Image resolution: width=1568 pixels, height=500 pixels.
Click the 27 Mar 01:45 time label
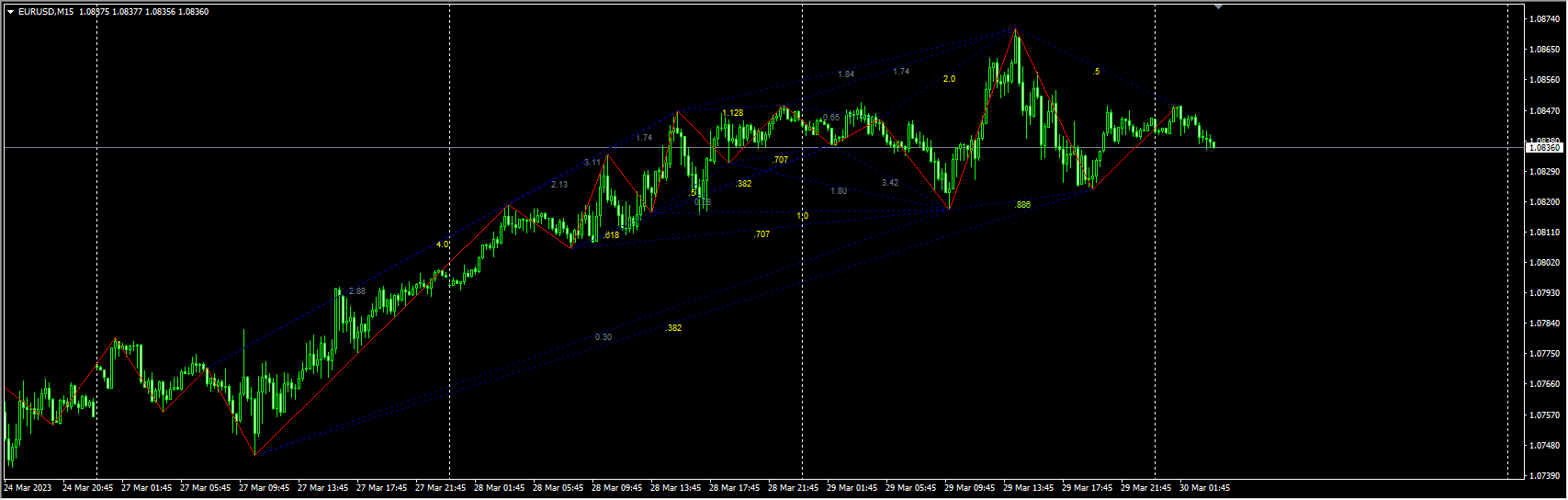click(147, 488)
